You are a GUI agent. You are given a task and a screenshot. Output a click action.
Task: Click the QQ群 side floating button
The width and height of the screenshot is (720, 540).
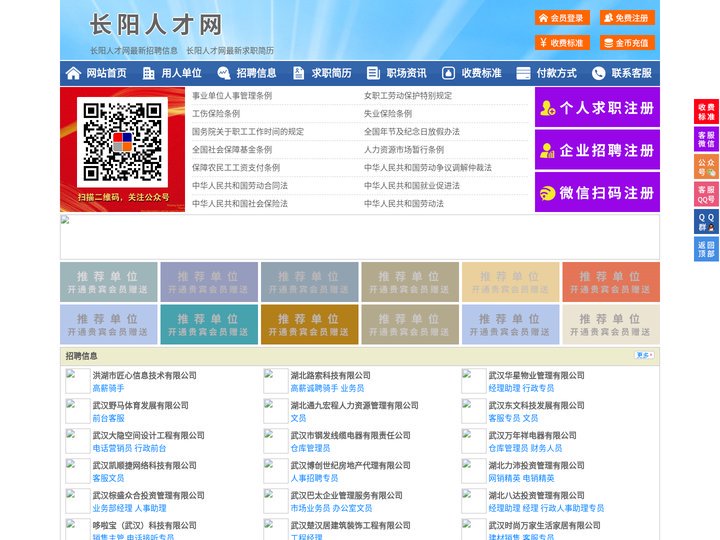(706, 222)
